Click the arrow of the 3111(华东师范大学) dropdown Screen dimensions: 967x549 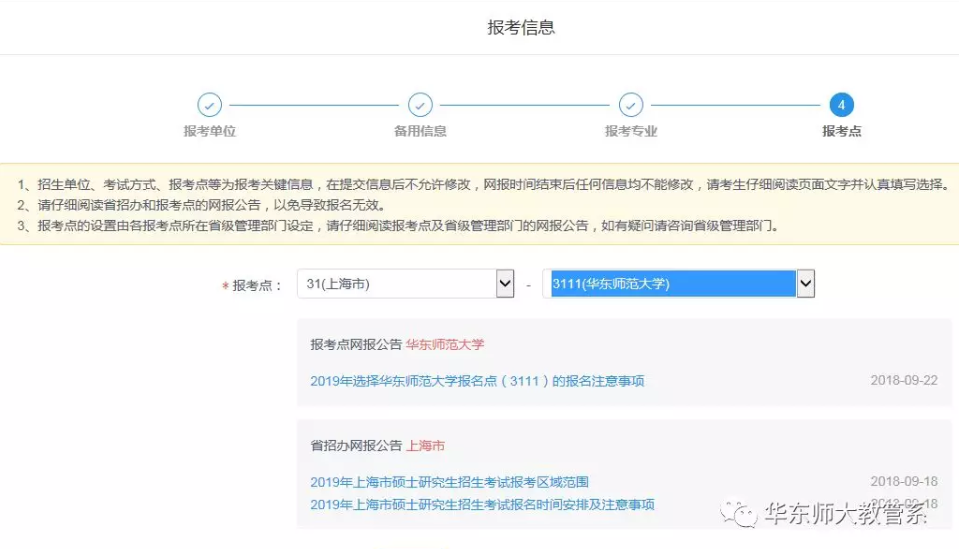[x=805, y=284]
